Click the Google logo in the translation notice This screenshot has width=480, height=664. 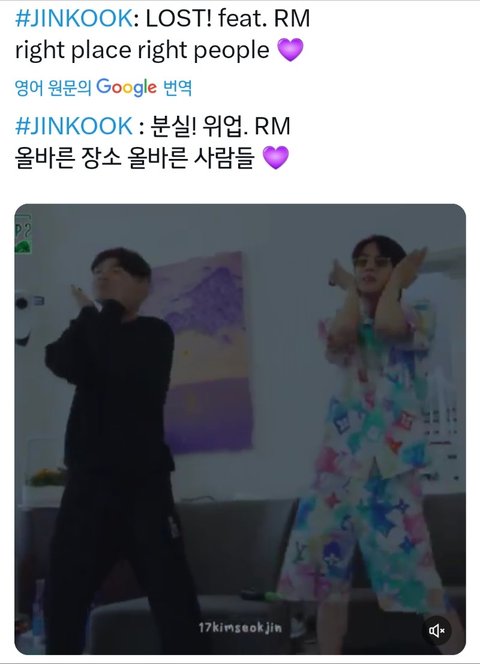tap(127, 88)
